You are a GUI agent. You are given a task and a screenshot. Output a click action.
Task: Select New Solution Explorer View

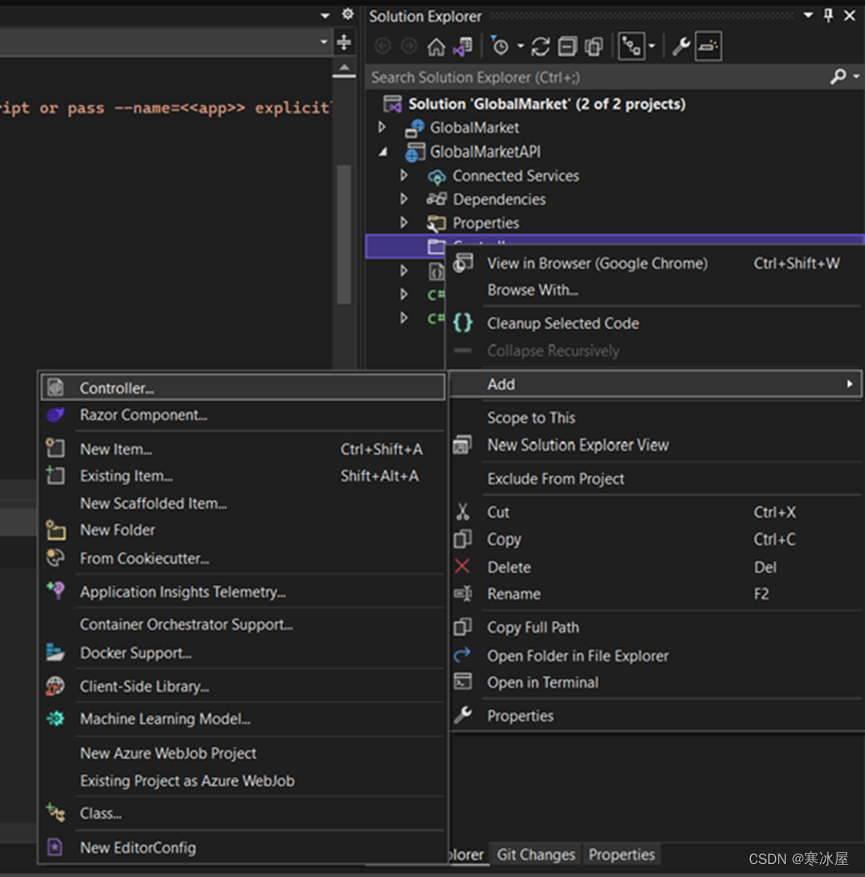pyautogui.click(x=655, y=445)
